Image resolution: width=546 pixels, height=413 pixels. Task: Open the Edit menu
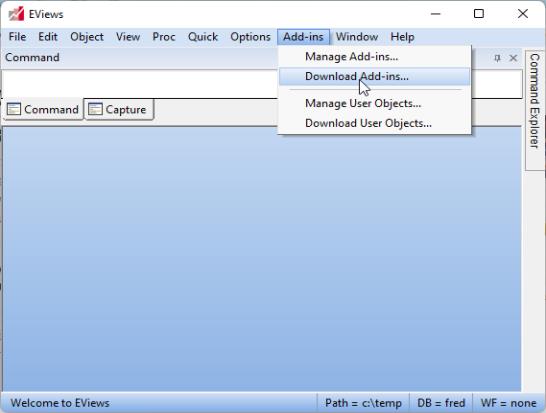[x=48, y=37]
